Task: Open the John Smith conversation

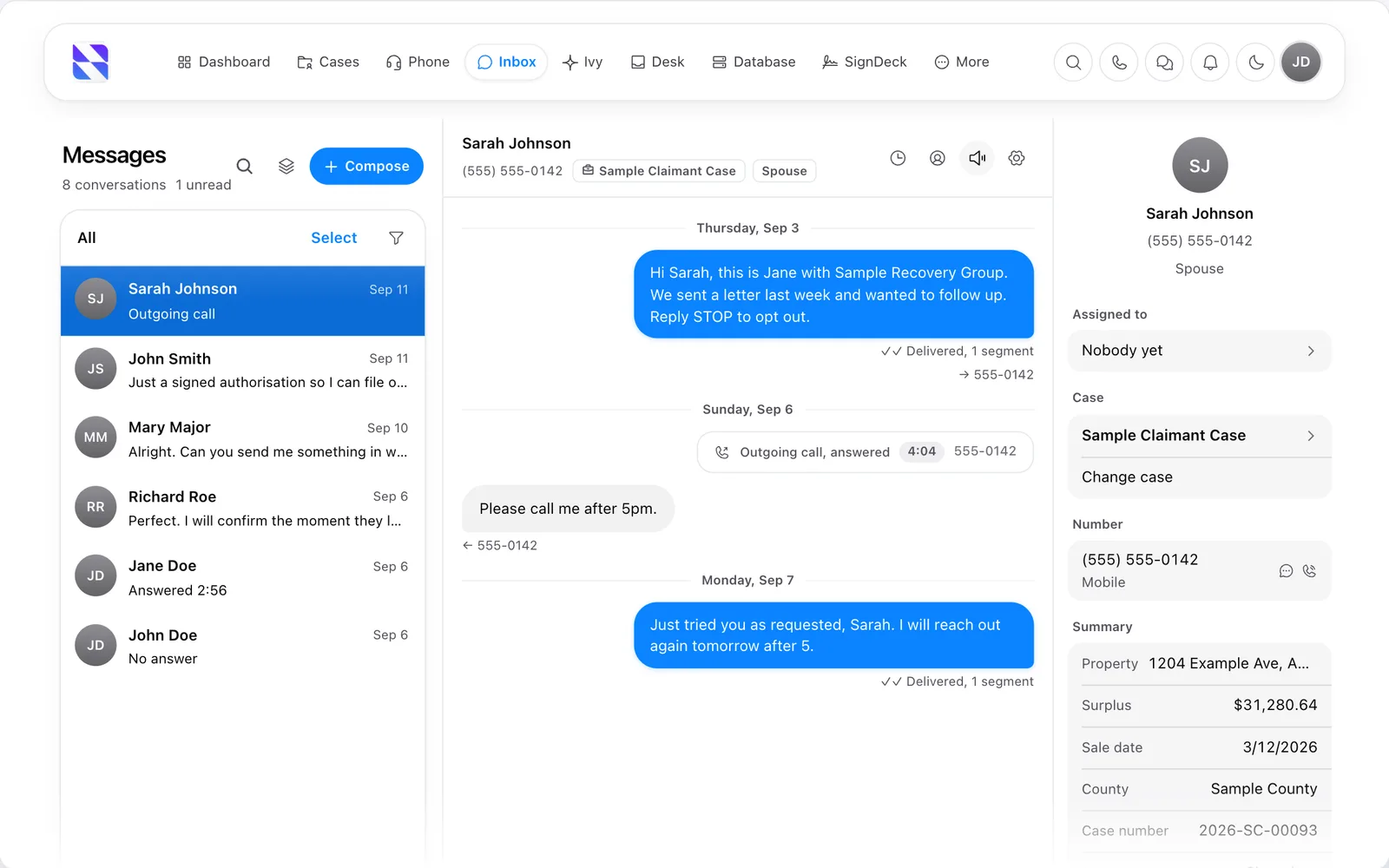Action: (x=243, y=371)
